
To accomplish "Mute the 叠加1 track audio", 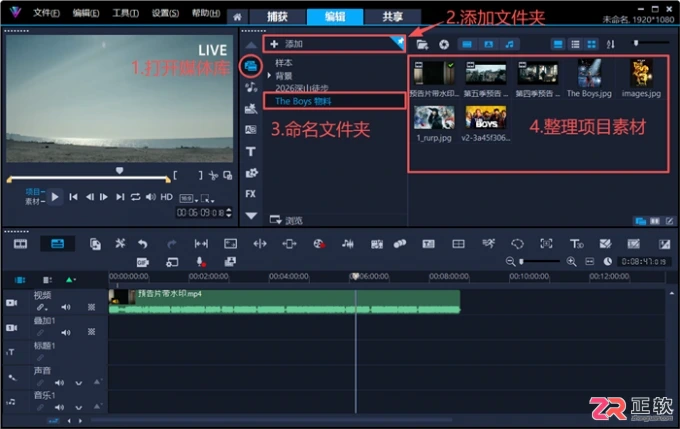I will tap(65, 332).
